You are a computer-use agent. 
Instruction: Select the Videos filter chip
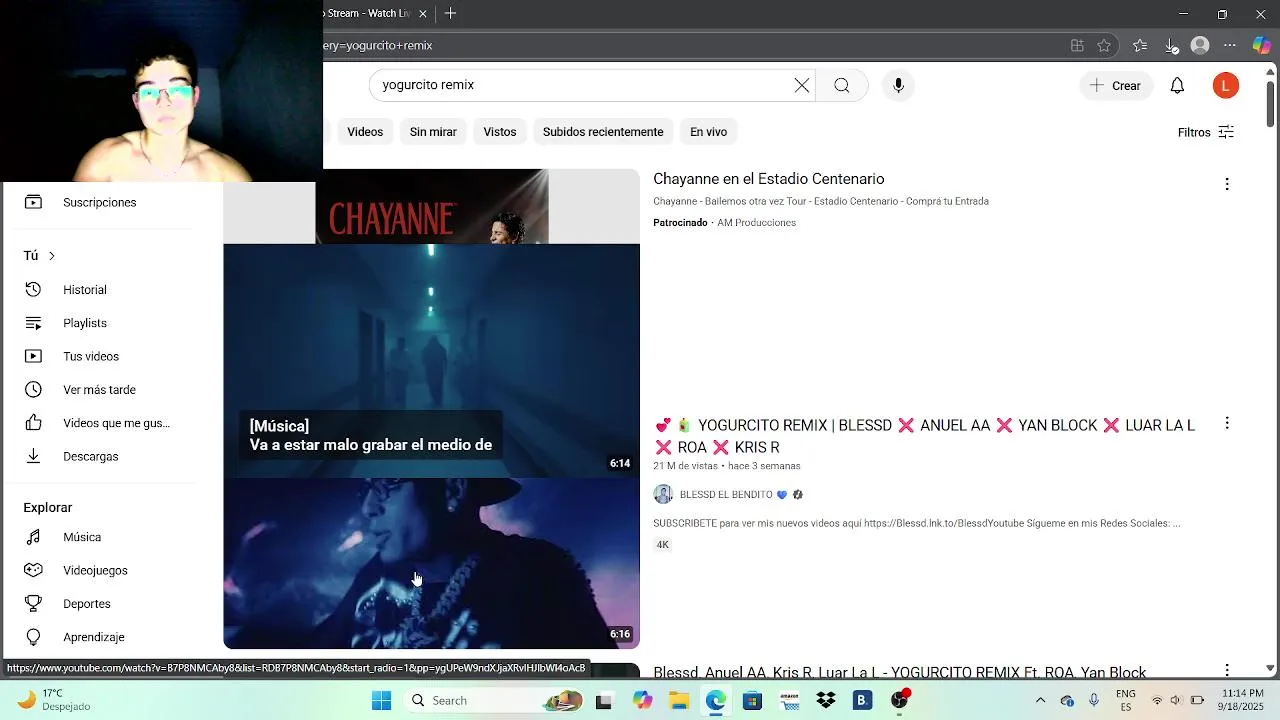(365, 132)
